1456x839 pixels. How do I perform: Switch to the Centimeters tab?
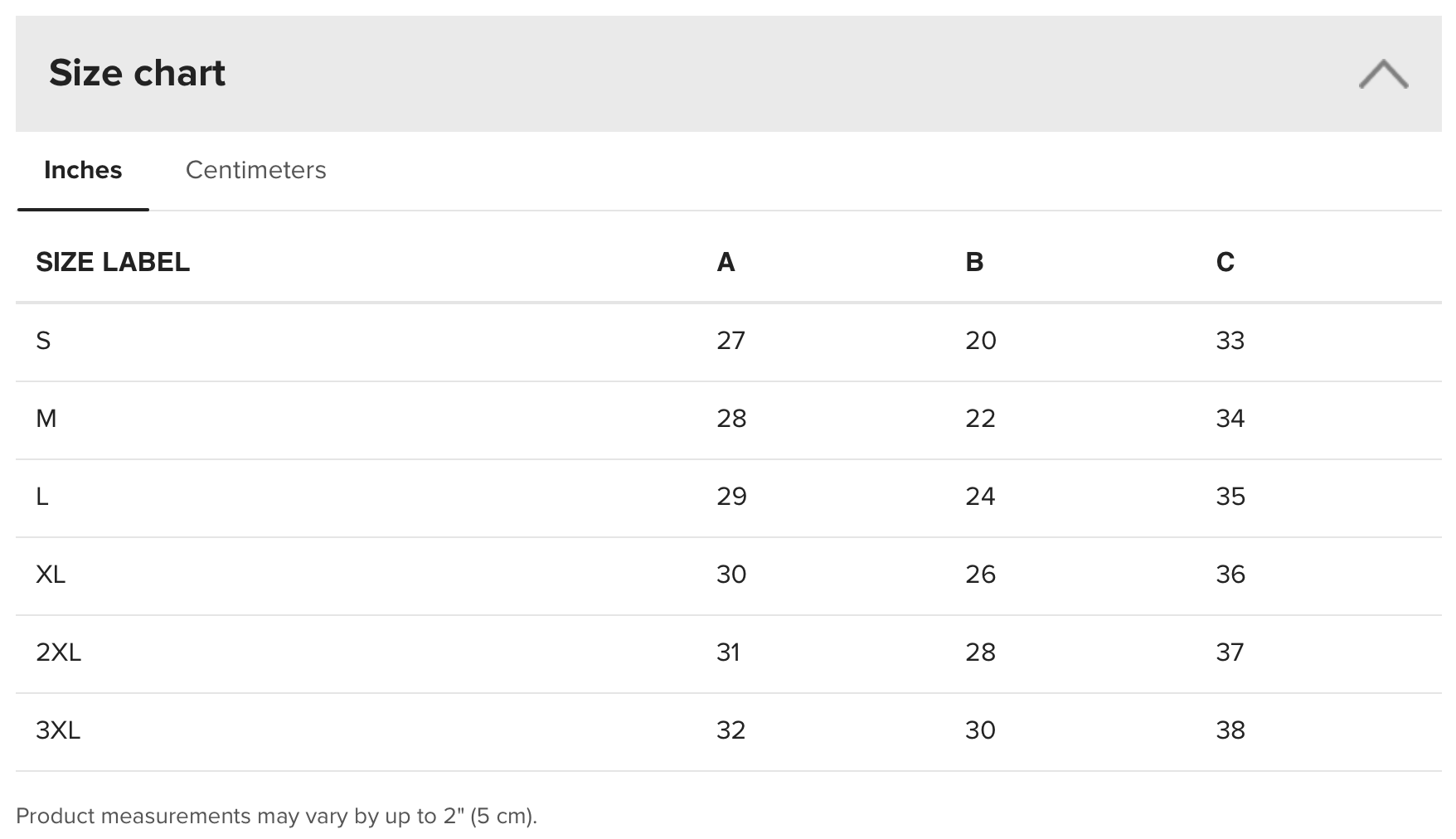point(255,170)
